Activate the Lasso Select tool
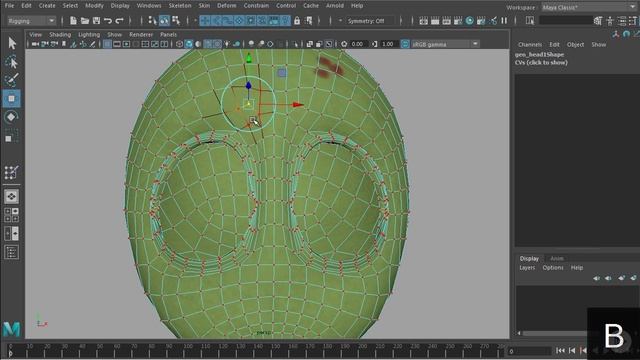This screenshot has height=360, width=640. point(12,62)
